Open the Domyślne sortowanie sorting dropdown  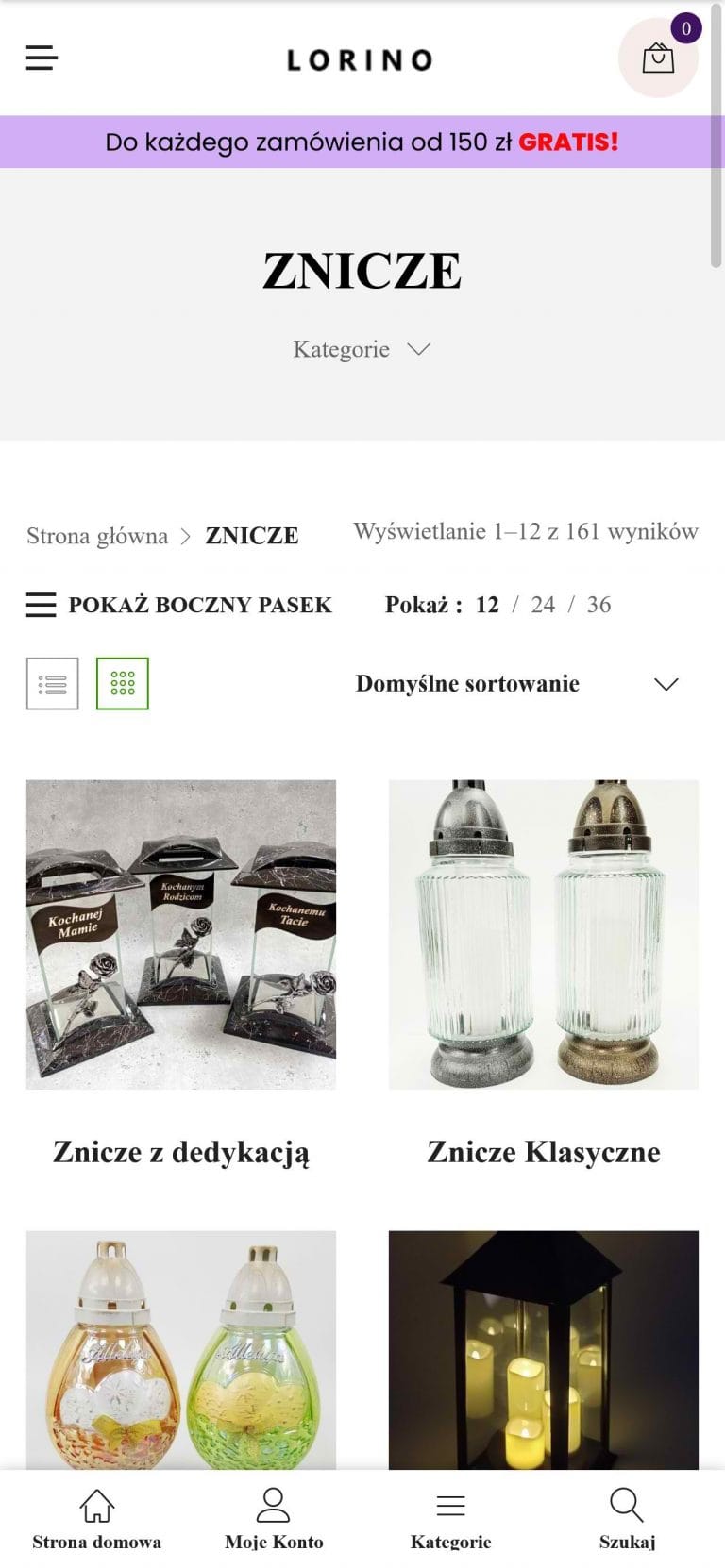click(x=517, y=684)
